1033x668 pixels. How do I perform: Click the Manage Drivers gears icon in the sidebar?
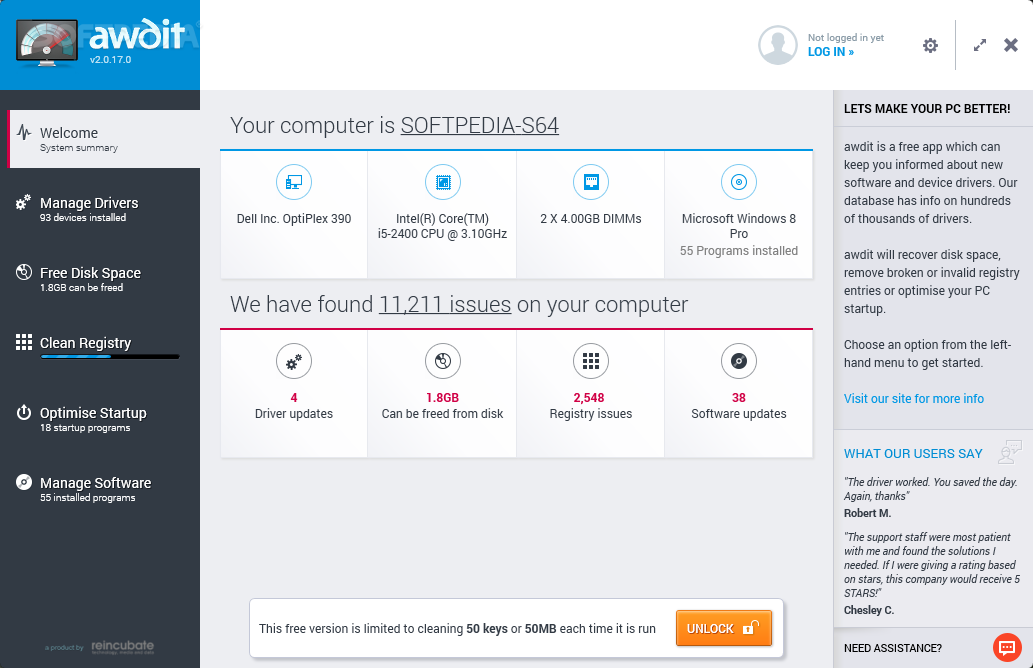24,202
